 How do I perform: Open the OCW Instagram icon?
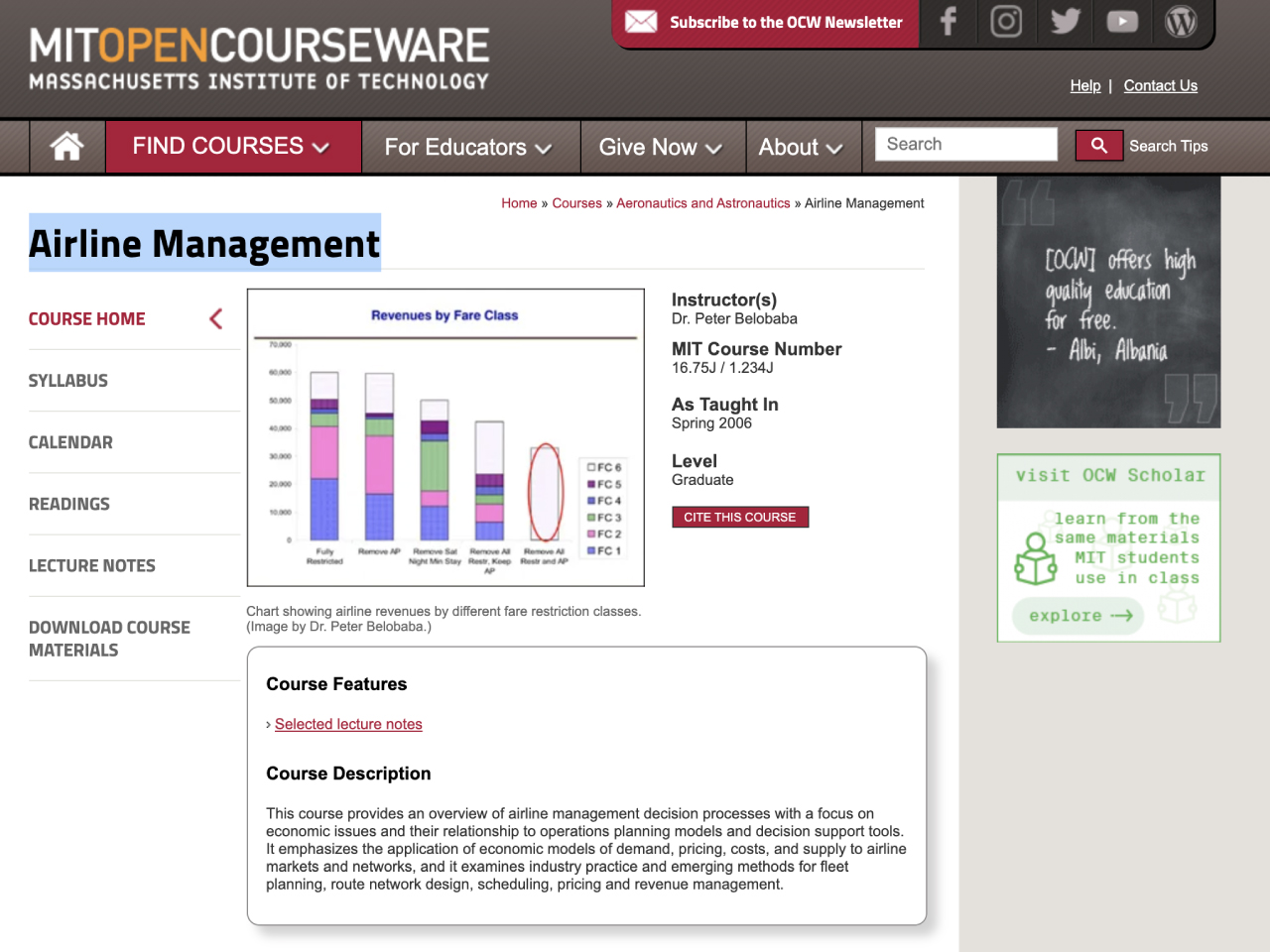point(1006,22)
